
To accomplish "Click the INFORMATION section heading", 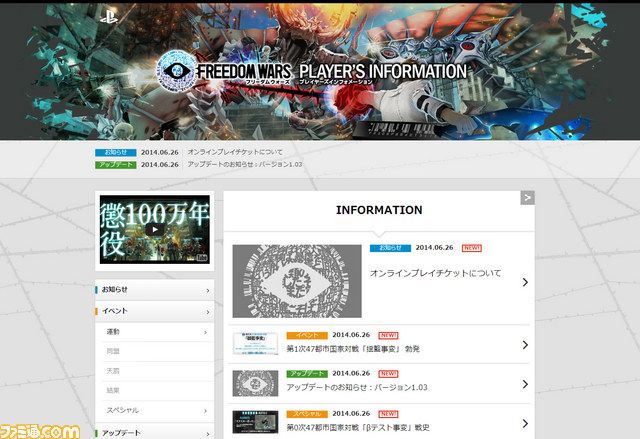I will tap(379, 210).
